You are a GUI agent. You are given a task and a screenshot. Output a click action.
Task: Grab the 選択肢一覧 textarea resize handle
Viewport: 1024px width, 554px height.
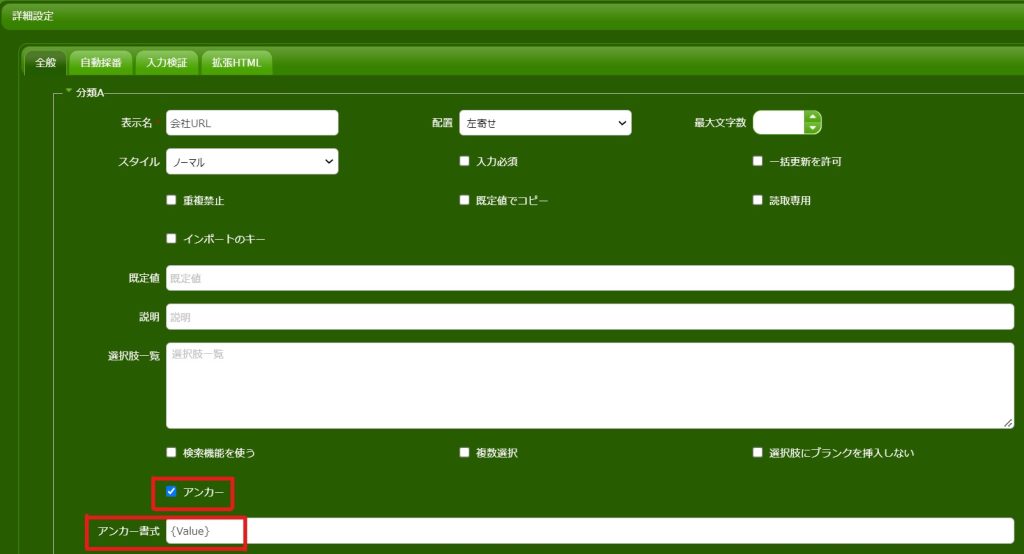[1008, 423]
